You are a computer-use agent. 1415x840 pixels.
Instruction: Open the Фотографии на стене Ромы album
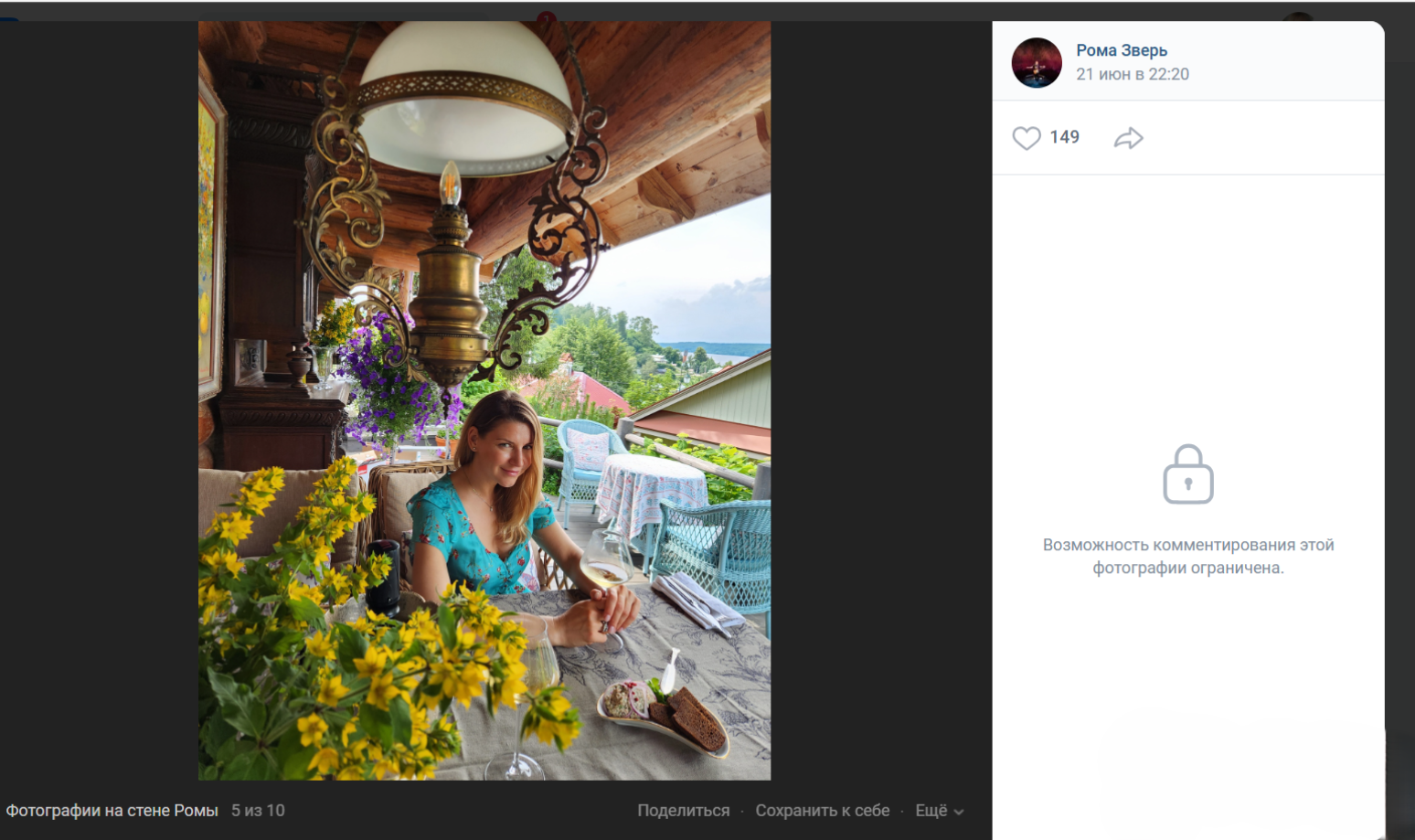[112, 811]
